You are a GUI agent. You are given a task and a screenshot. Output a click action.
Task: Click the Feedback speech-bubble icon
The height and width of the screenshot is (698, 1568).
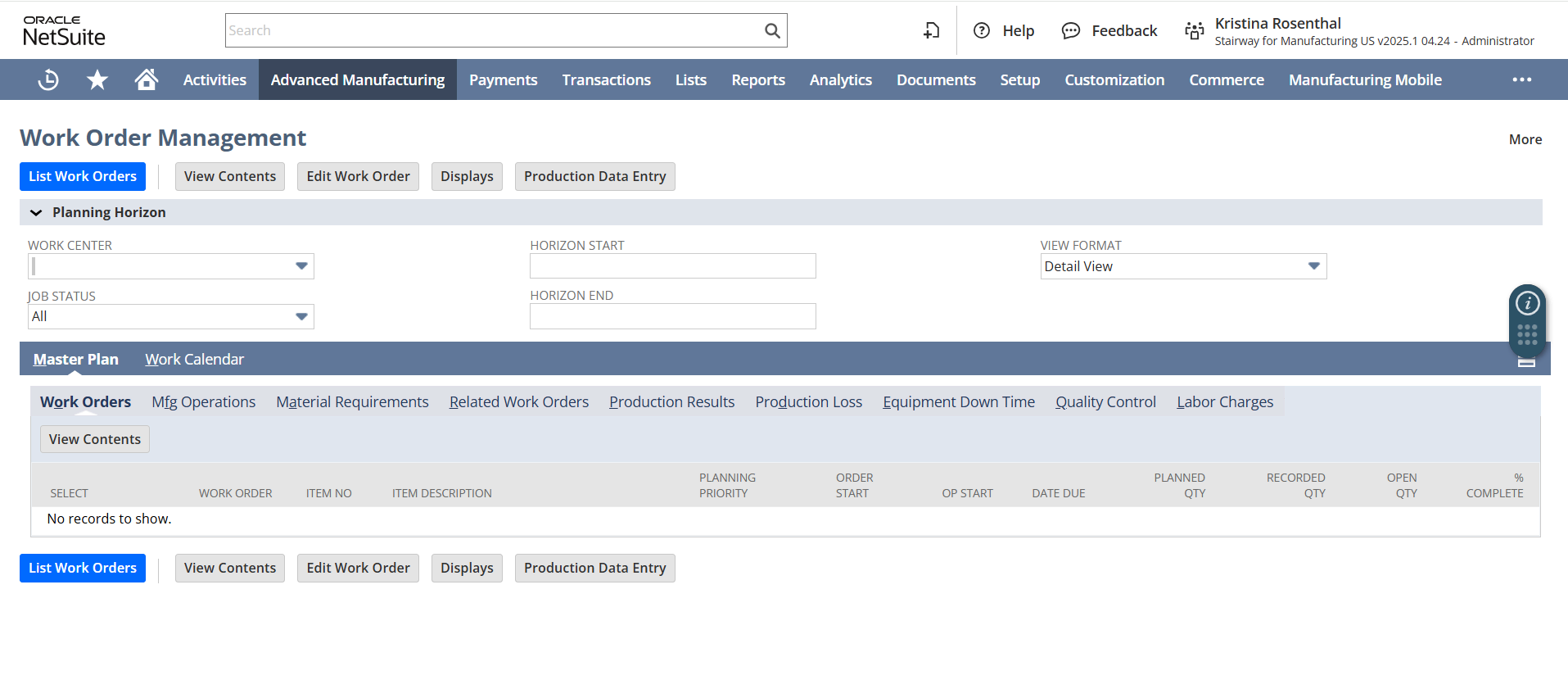pos(1071,30)
